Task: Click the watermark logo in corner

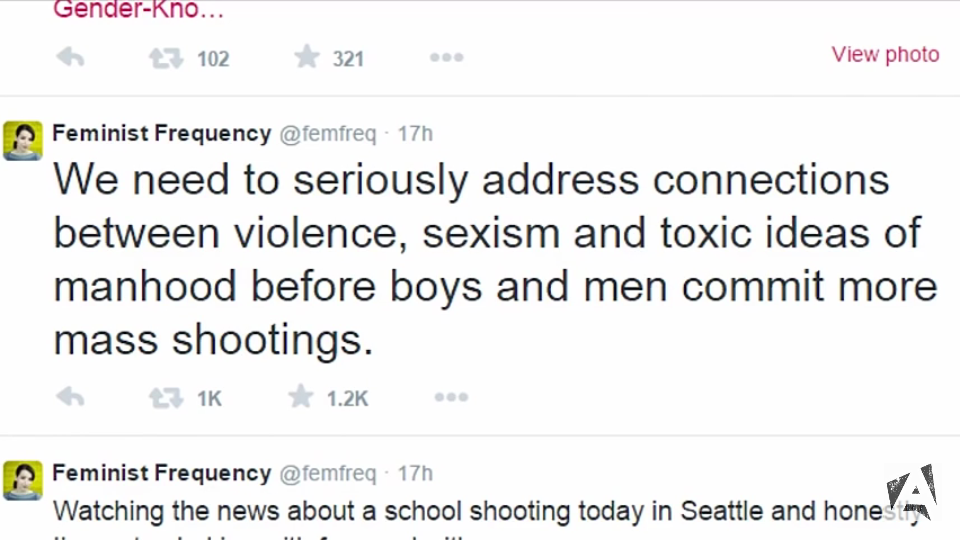Action: (910, 491)
